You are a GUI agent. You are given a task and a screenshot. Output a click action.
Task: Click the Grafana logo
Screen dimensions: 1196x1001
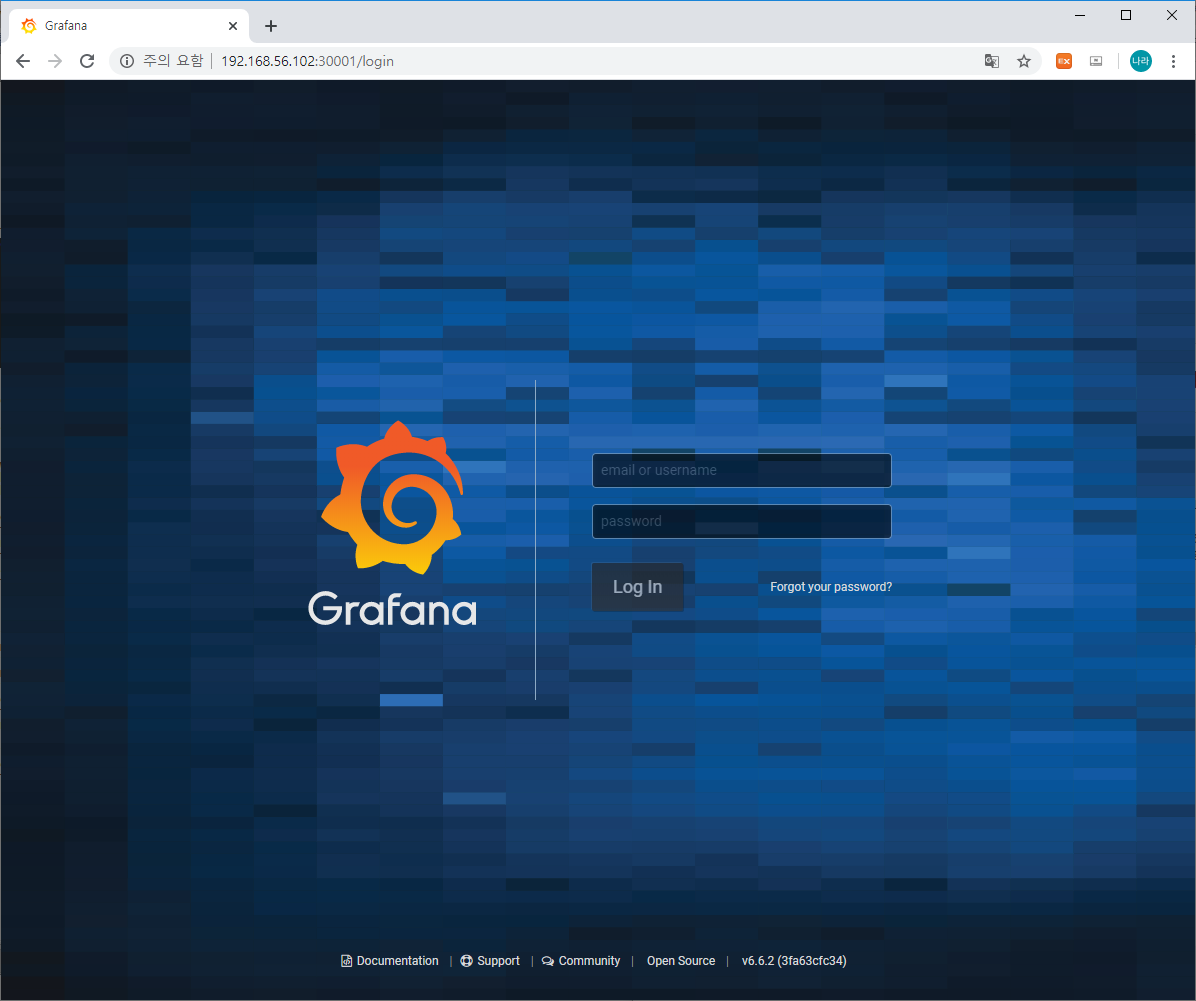[x=392, y=497]
